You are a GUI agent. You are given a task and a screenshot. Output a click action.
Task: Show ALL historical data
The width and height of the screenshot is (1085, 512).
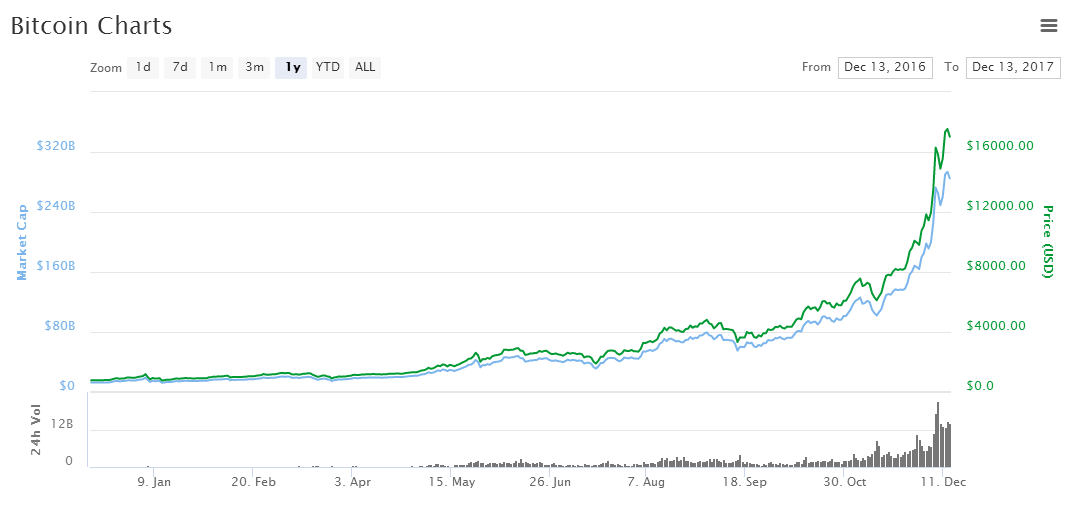365,67
